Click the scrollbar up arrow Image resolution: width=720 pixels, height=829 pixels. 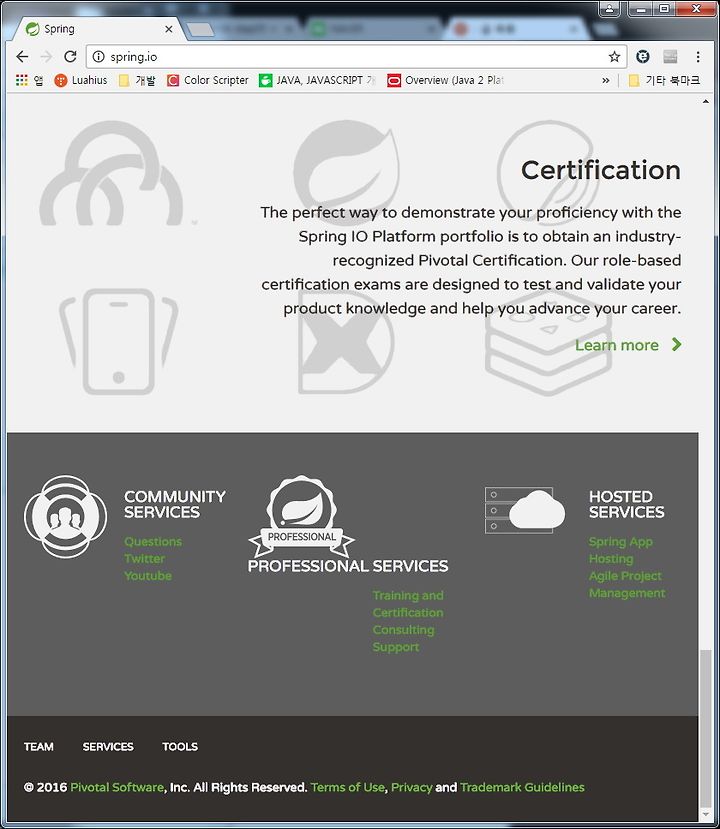pyautogui.click(x=705, y=101)
